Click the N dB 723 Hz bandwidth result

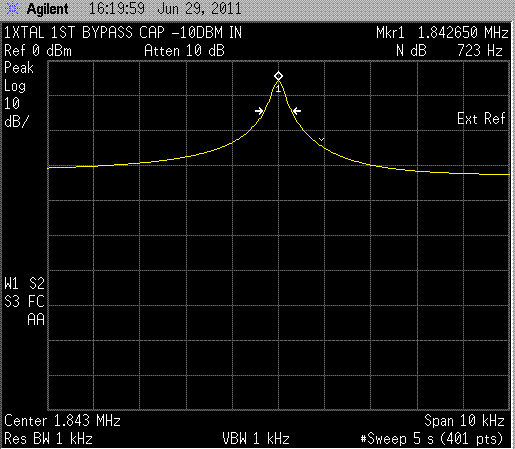[x=449, y=51]
